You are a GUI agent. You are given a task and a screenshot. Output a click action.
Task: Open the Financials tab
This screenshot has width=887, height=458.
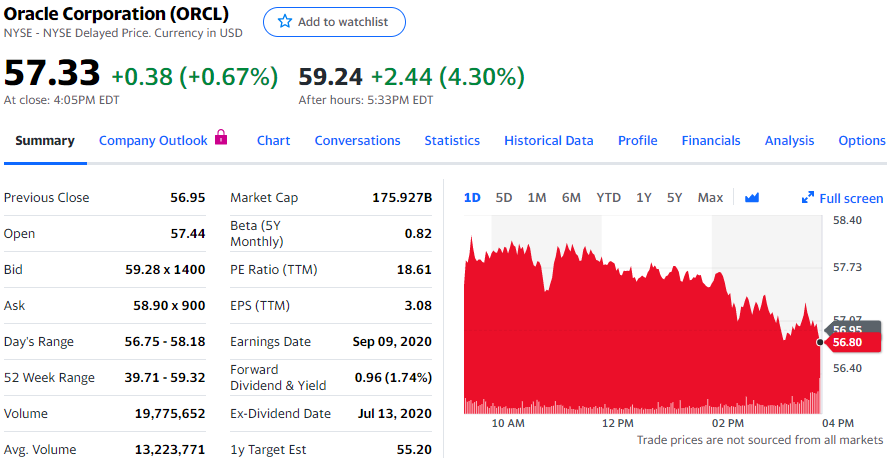(711, 141)
